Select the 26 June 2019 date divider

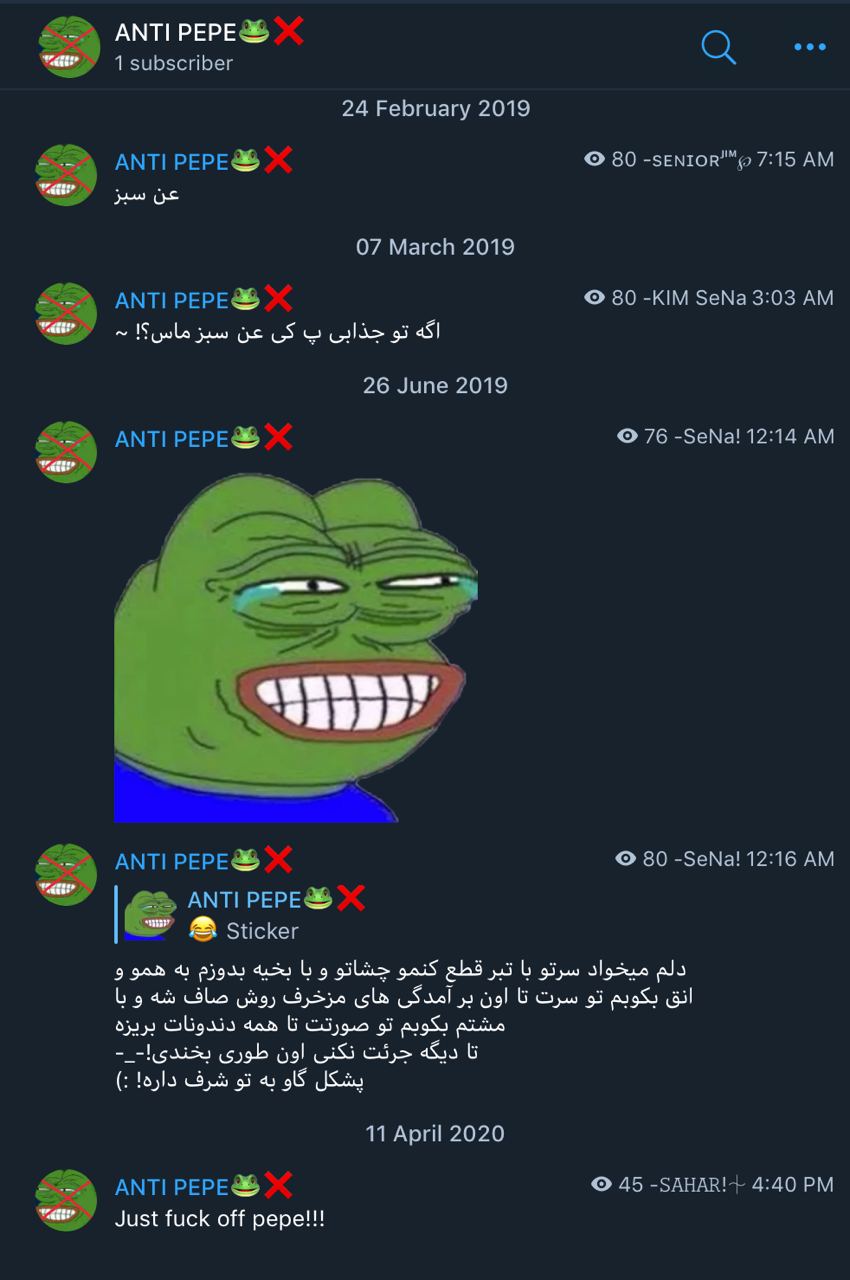coord(435,385)
